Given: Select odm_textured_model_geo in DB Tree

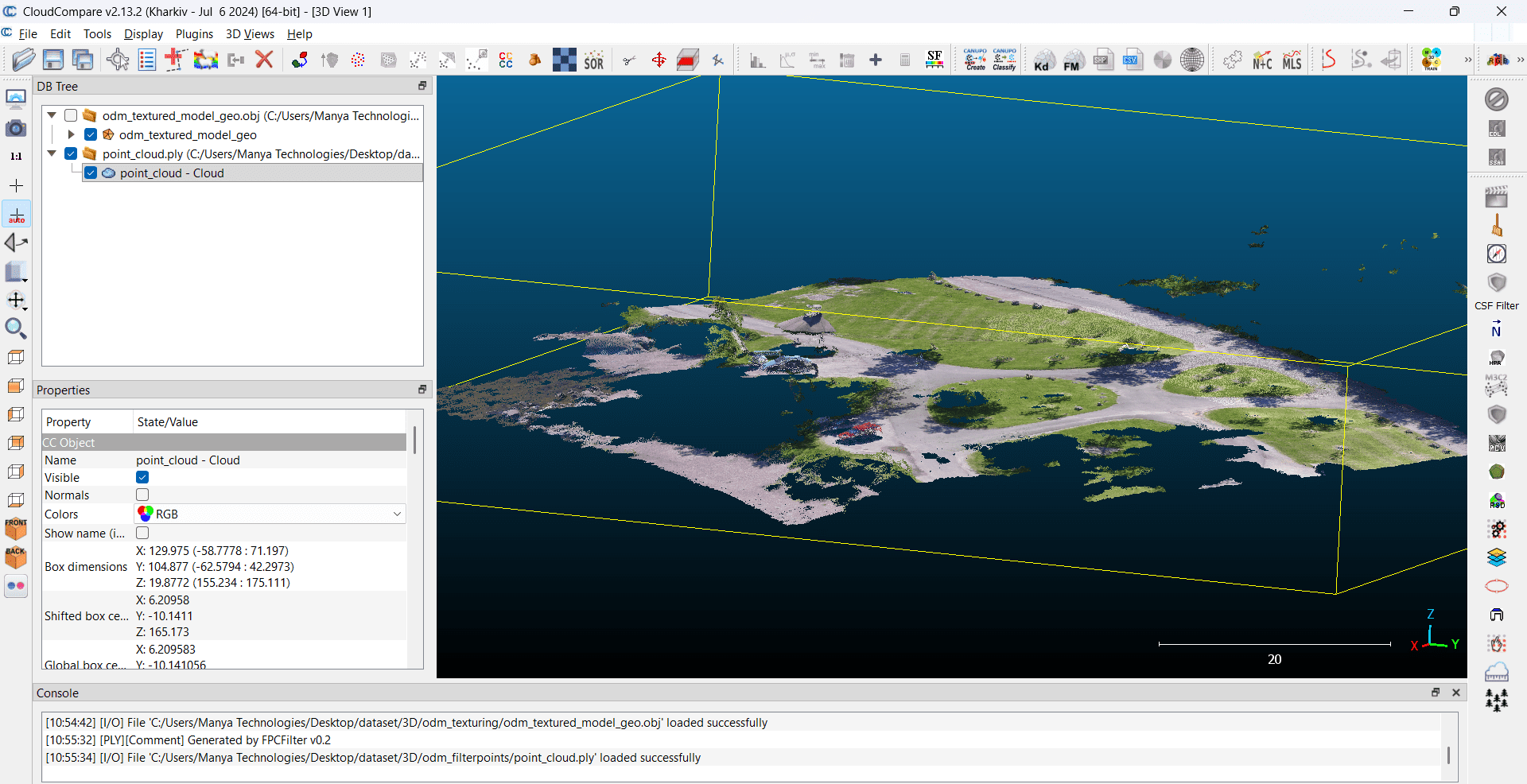Looking at the screenshot, I should coord(187,135).
